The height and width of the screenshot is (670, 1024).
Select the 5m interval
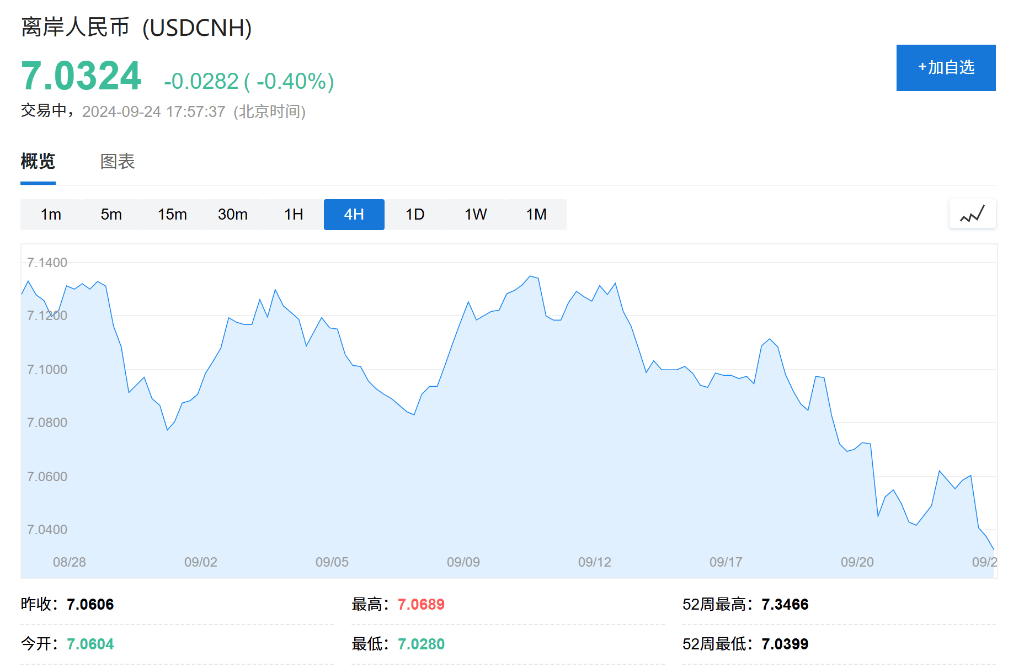111,215
